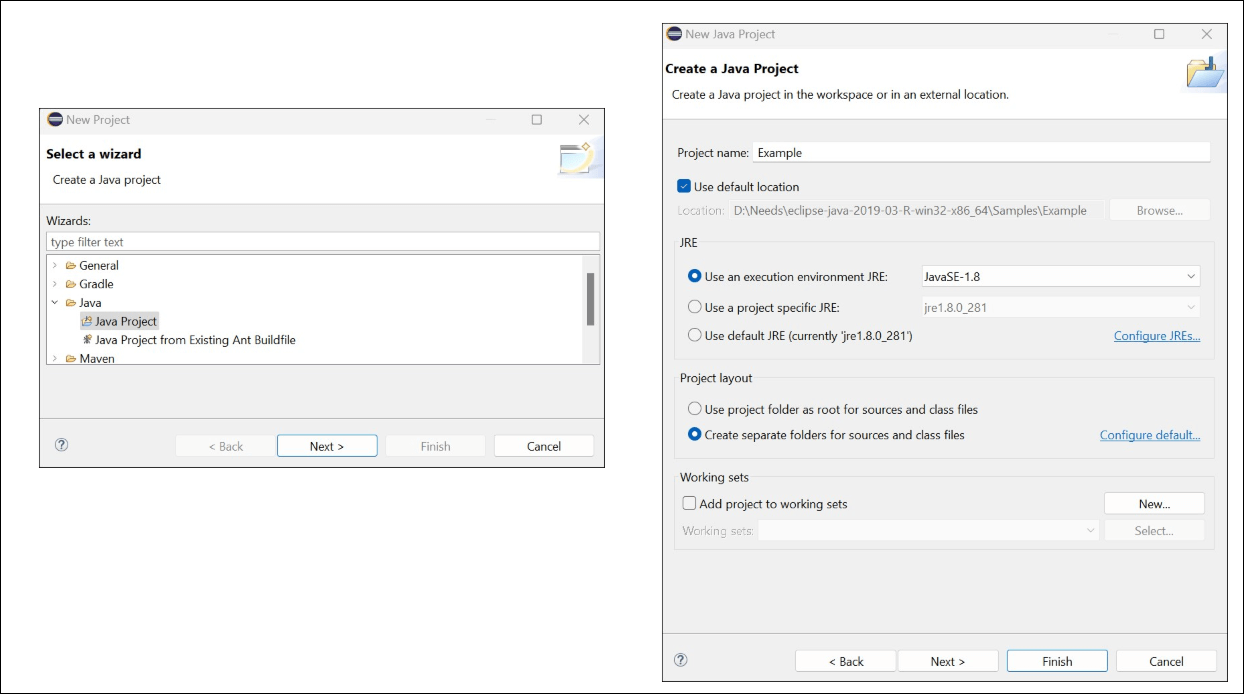Select Use an execution environment JRE option
Screen dimensions: 1244x694
click(695, 276)
